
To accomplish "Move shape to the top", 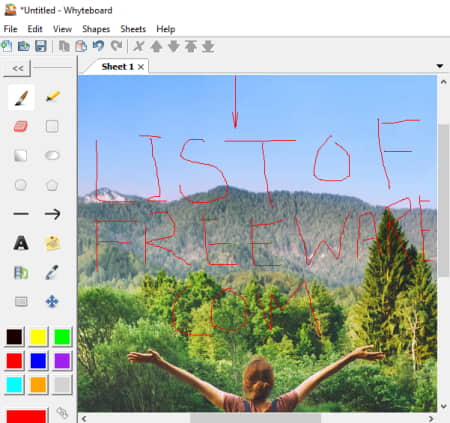I will coord(191,46).
